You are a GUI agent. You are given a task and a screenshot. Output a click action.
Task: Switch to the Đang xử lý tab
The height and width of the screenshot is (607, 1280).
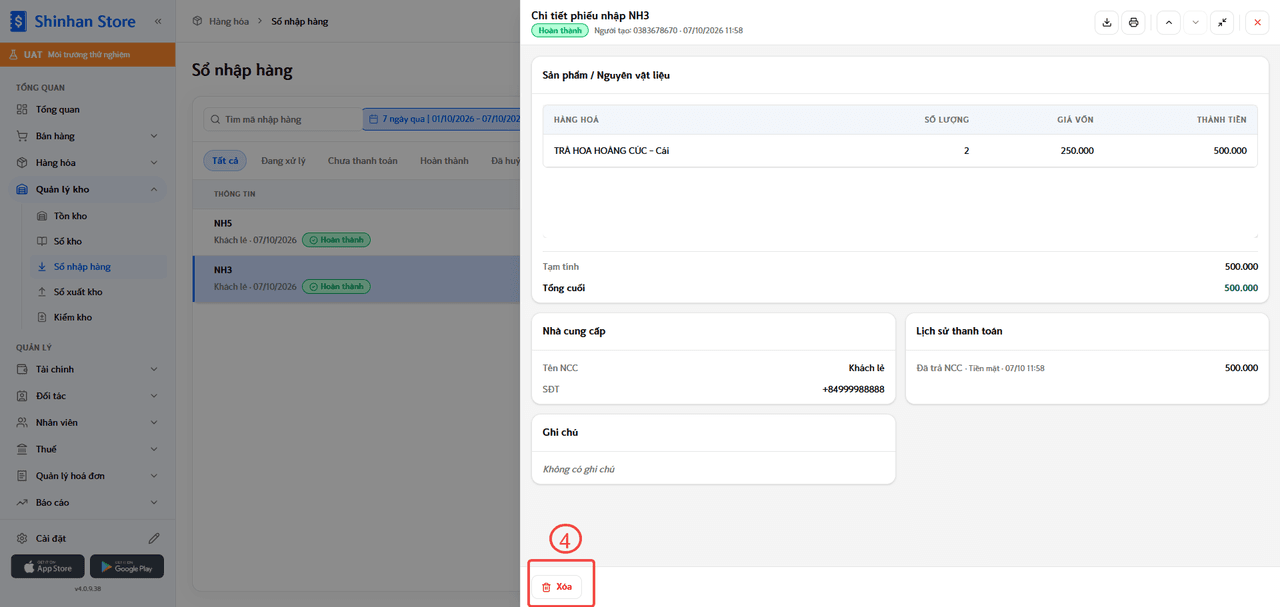click(283, 161)
